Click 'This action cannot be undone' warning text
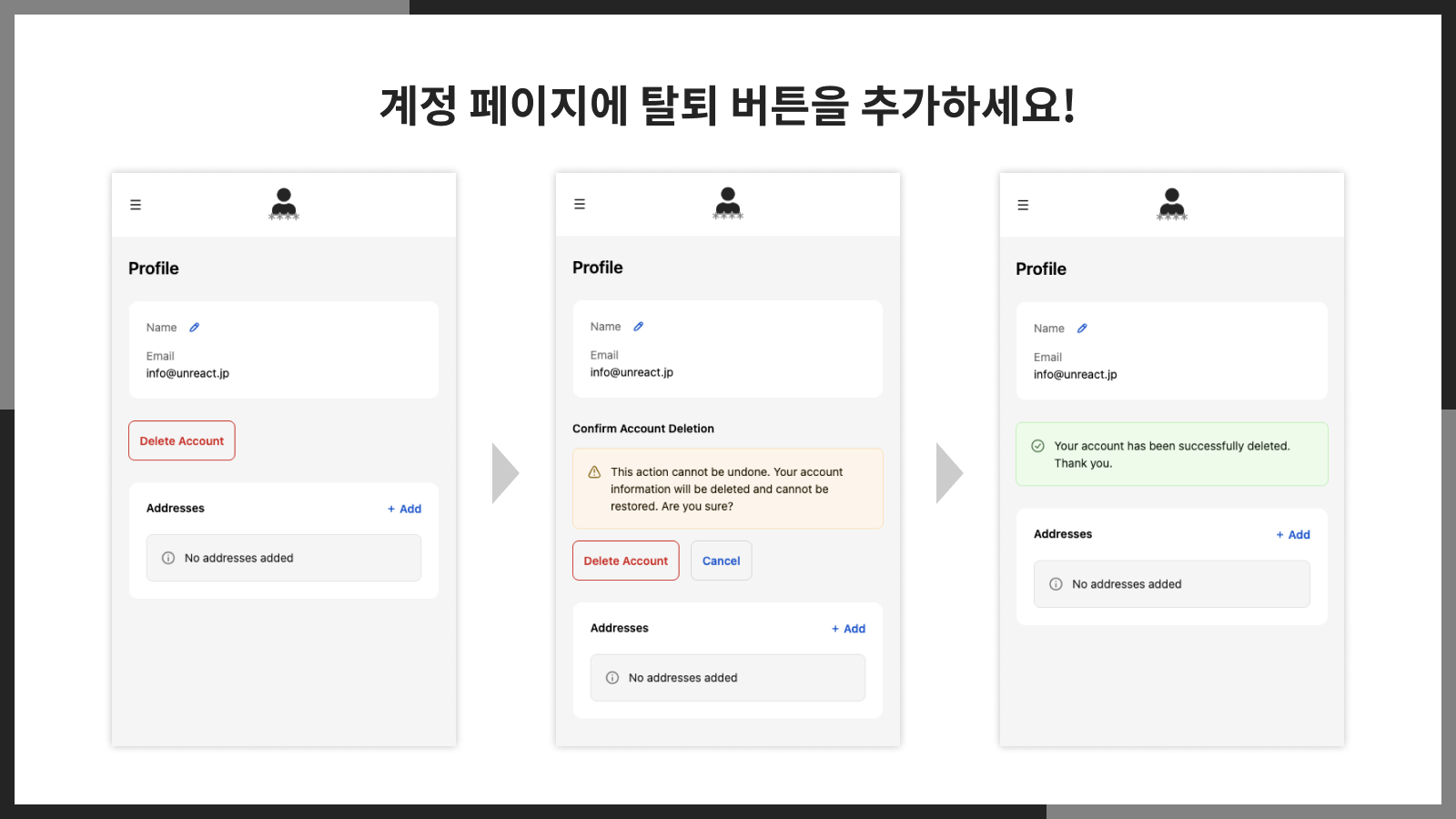Screen dimensions: 1456x819 (x=727, y=489)
